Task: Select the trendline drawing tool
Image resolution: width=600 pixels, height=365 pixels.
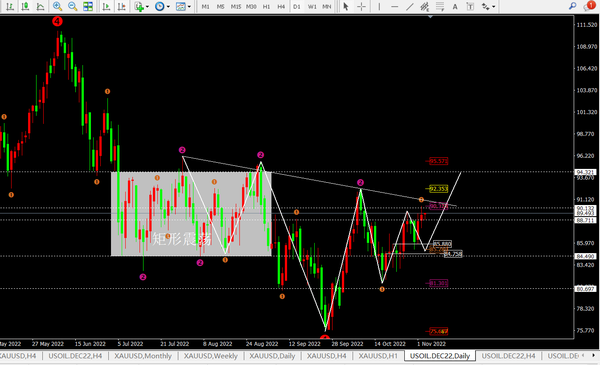Action: click(409, 6)
